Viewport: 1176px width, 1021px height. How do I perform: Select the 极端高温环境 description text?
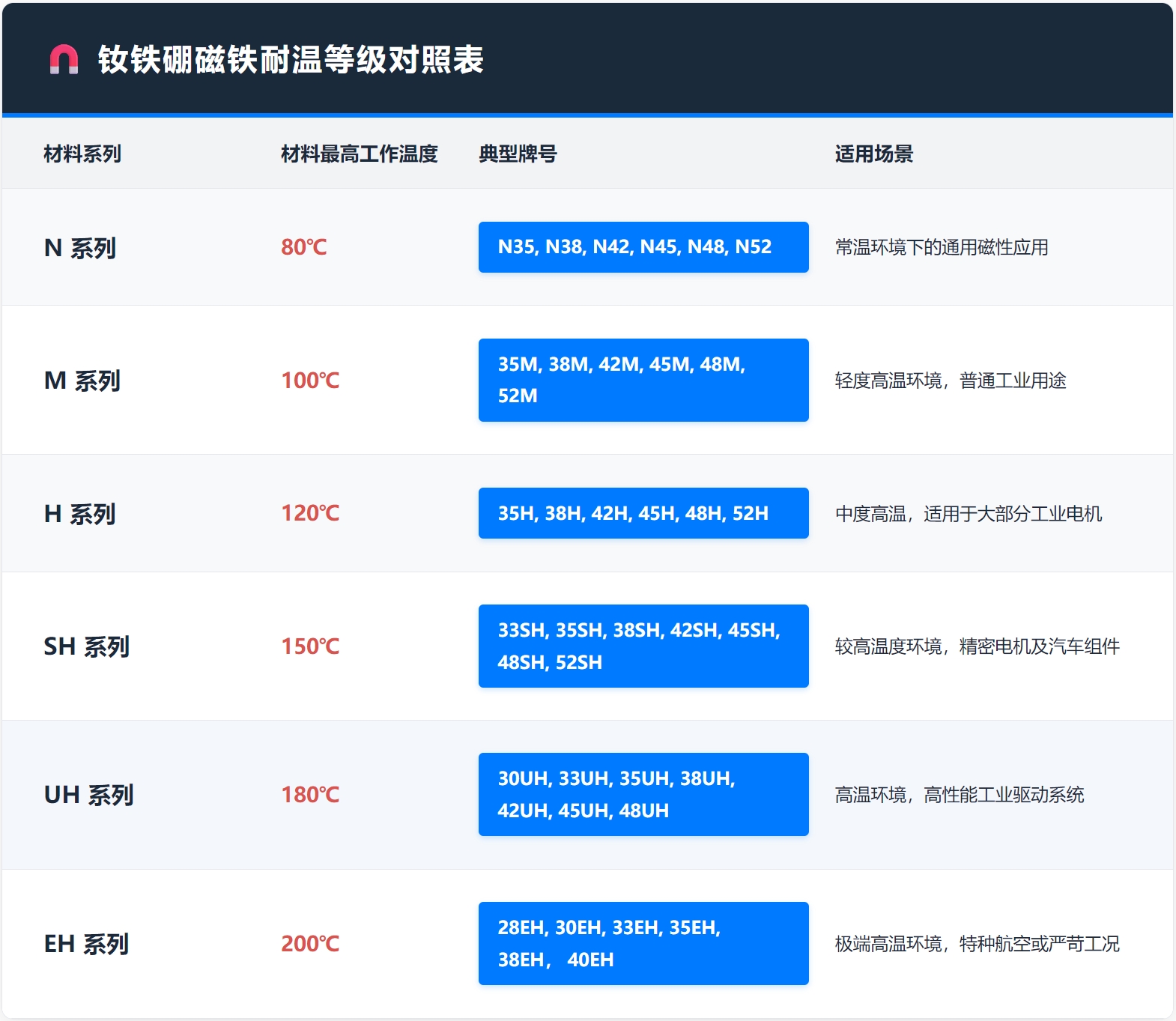coord(977,944)
